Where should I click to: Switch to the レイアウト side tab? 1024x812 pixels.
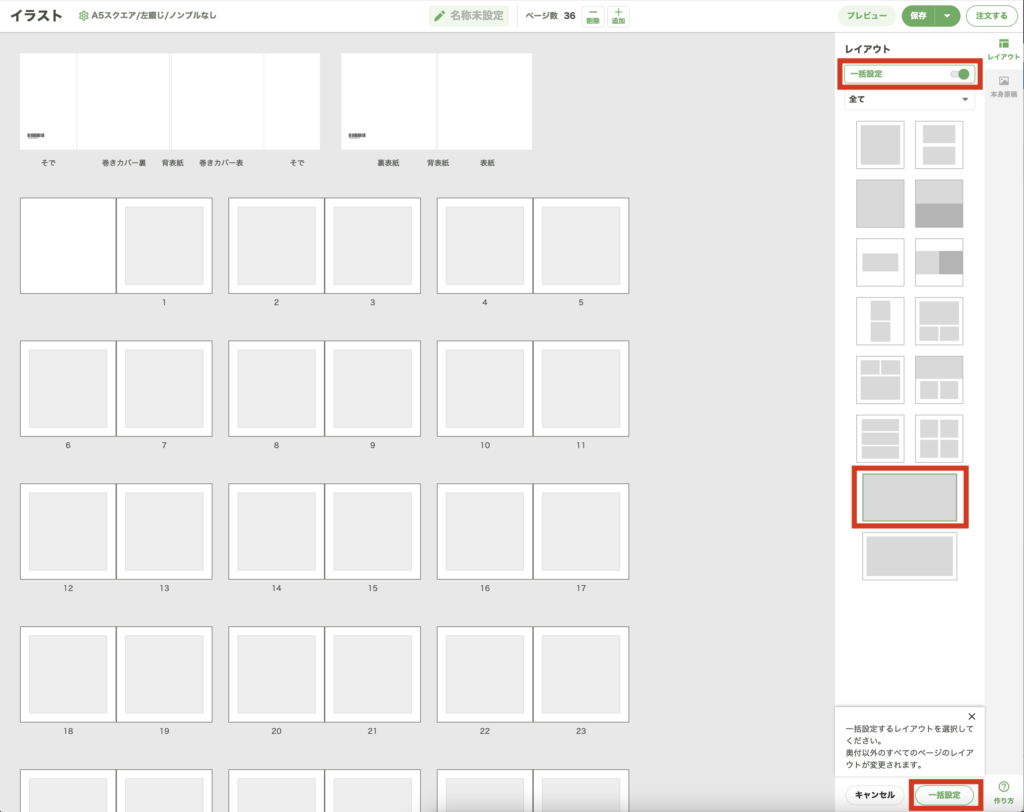1003,49
